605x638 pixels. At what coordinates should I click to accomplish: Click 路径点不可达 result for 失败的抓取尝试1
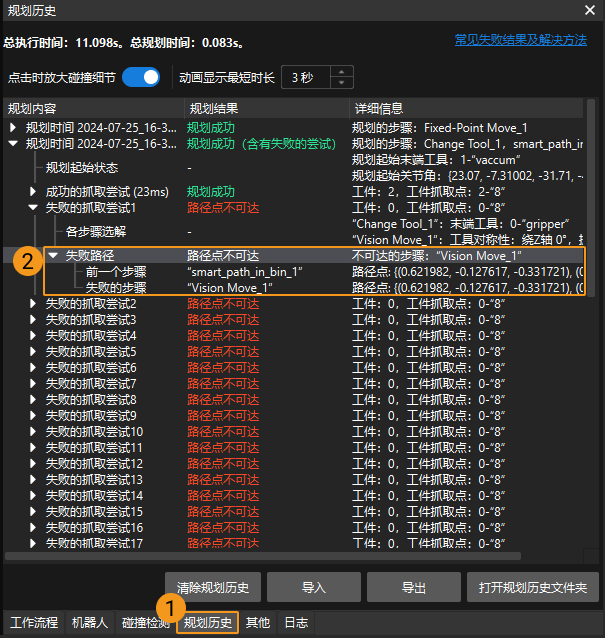pos(223,208)
